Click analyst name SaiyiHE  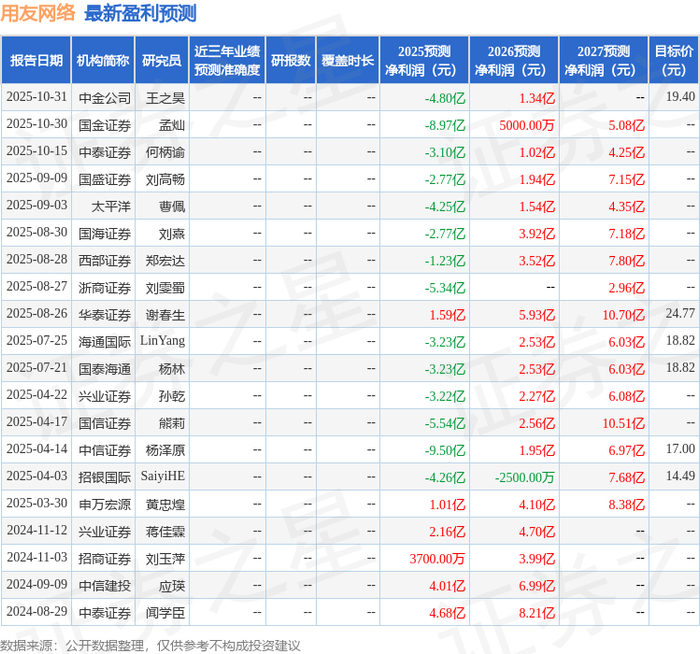[162, 476]
